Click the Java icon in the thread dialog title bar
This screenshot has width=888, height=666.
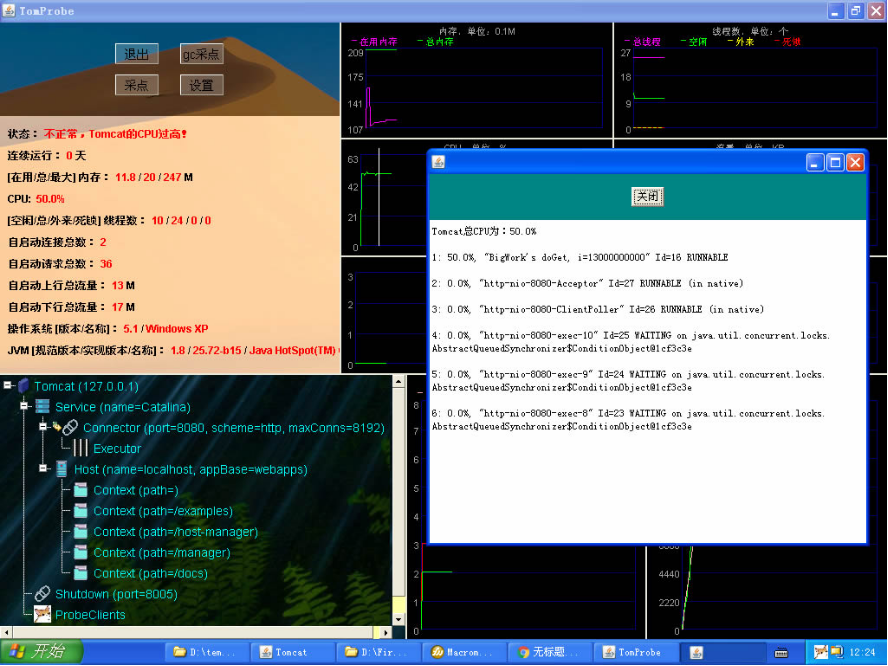click(x=438, y=163)
